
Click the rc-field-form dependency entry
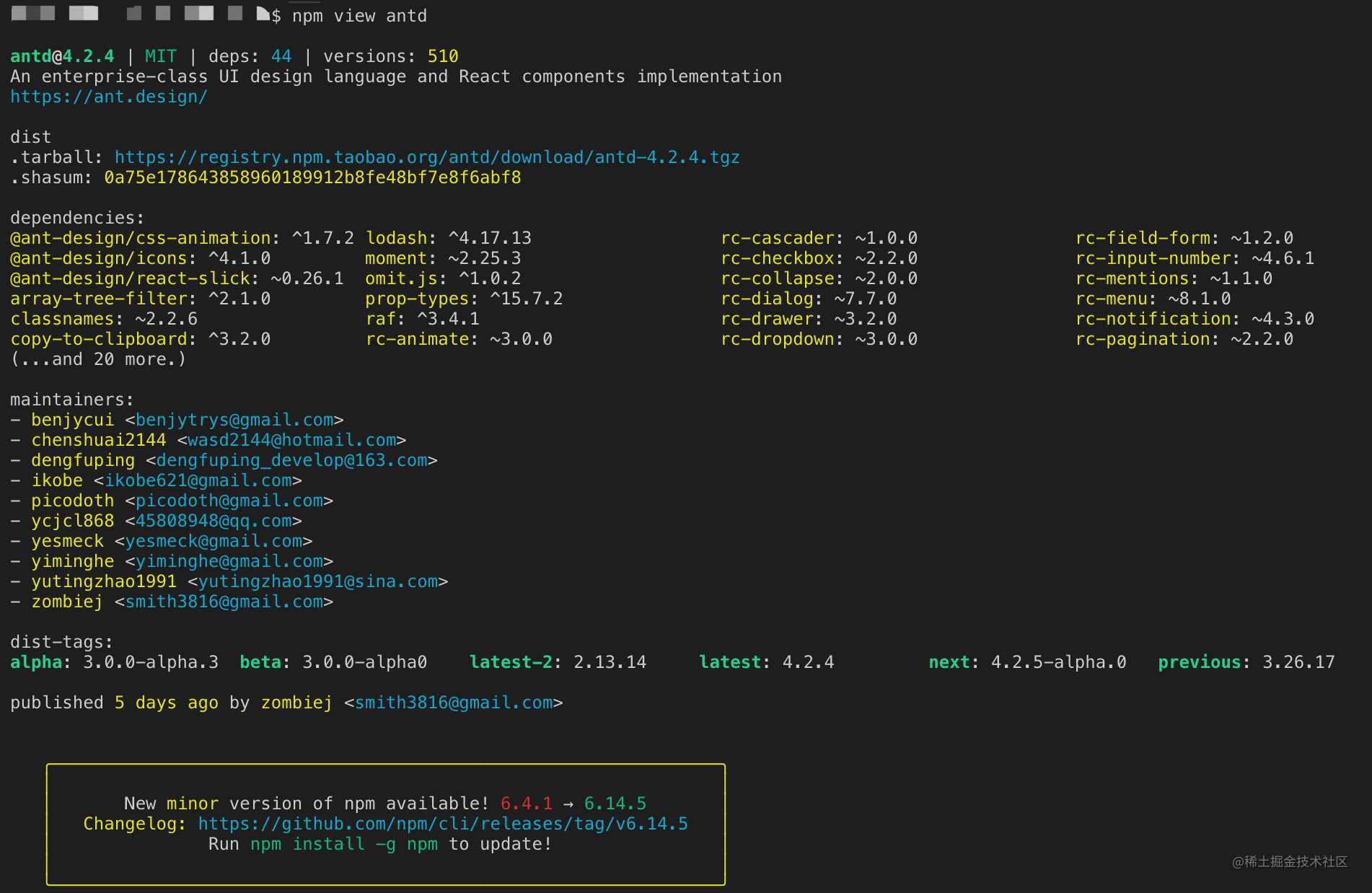(1184, 238)
